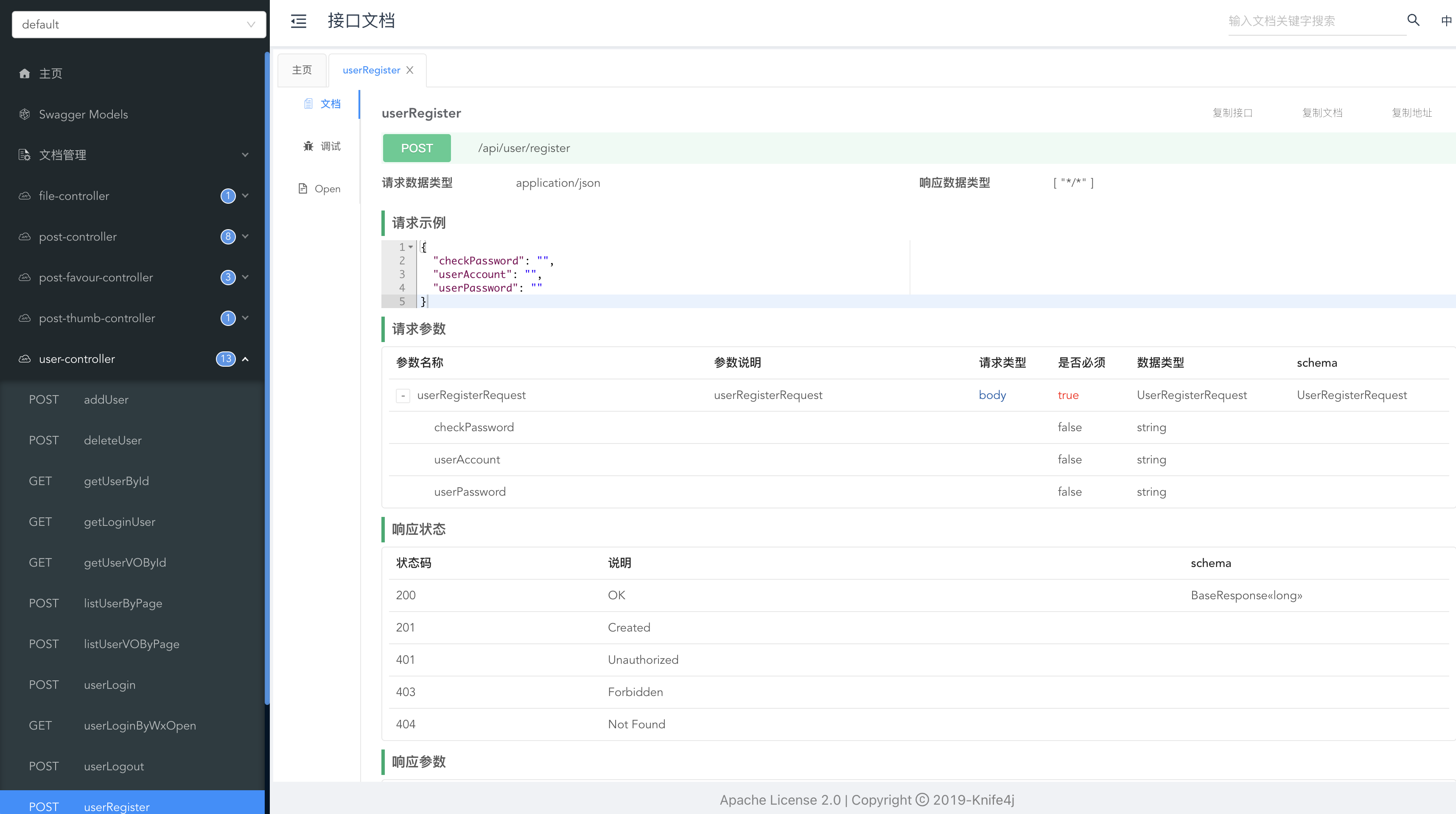
Task: Click the Open file icon
Action: pos(303,189)
